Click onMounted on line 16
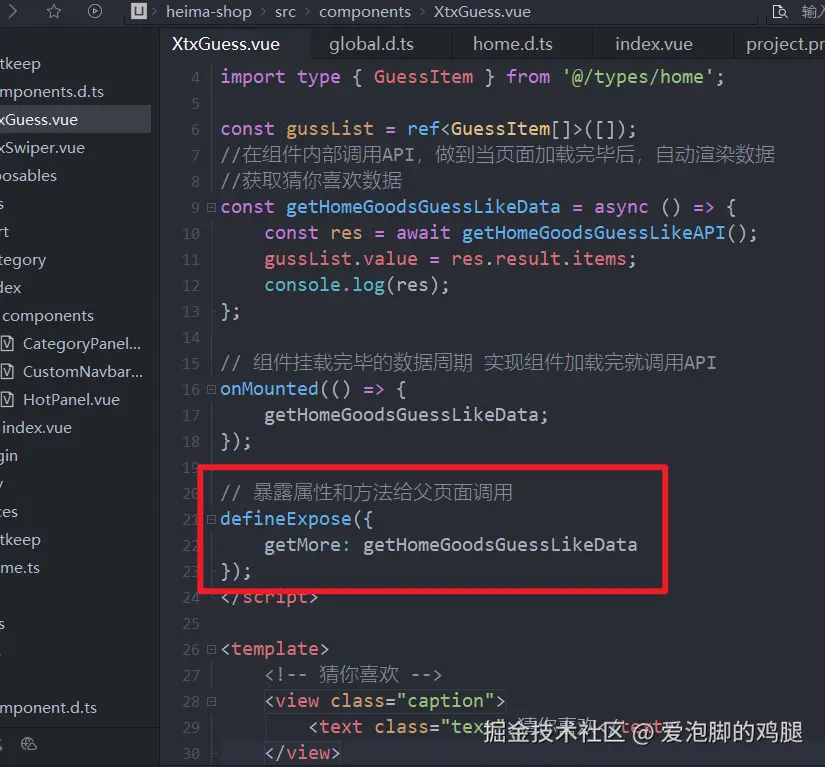This screenshot has height=767, width=825. coord(269,389)
